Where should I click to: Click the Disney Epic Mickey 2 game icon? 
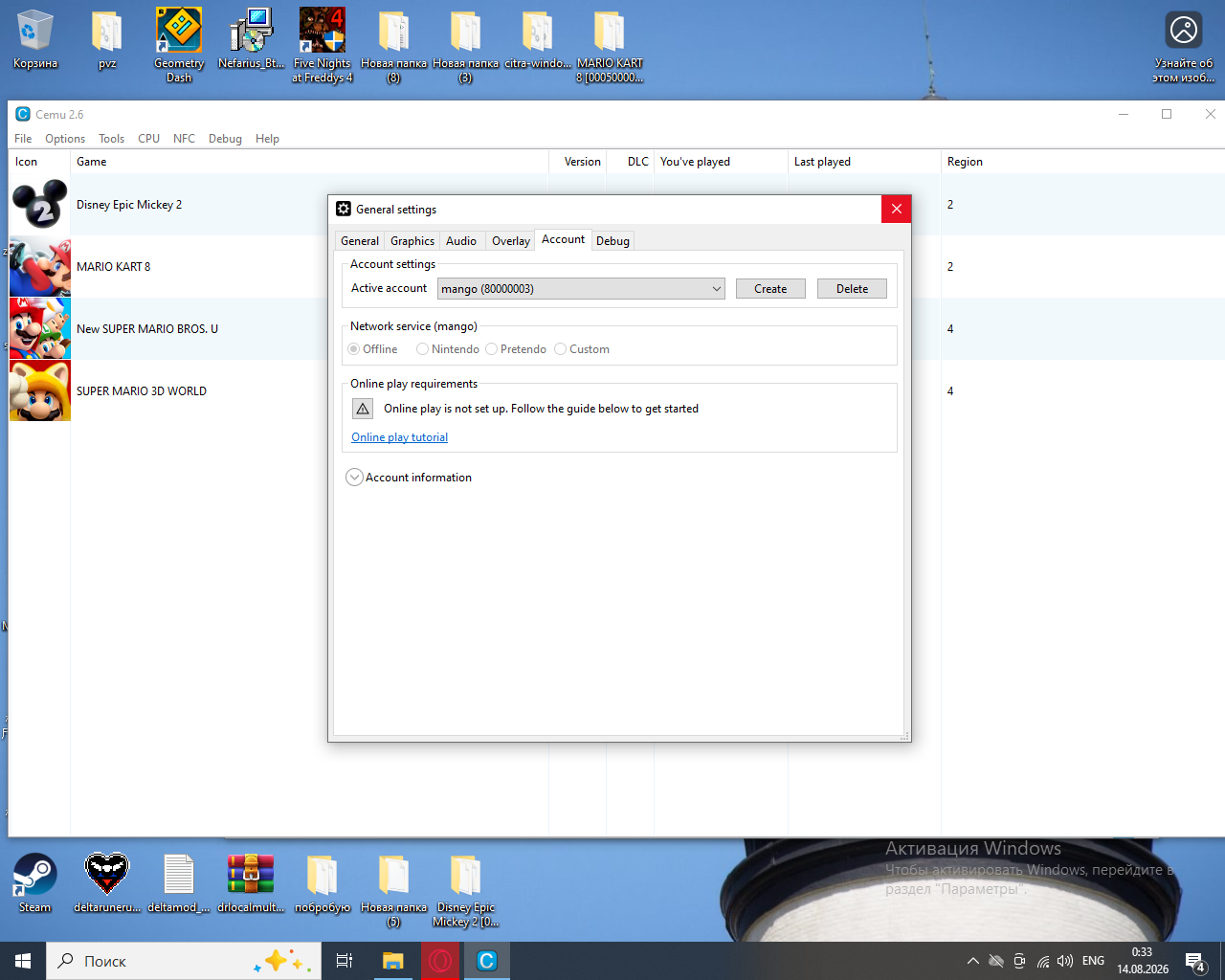tap(39, 205)
